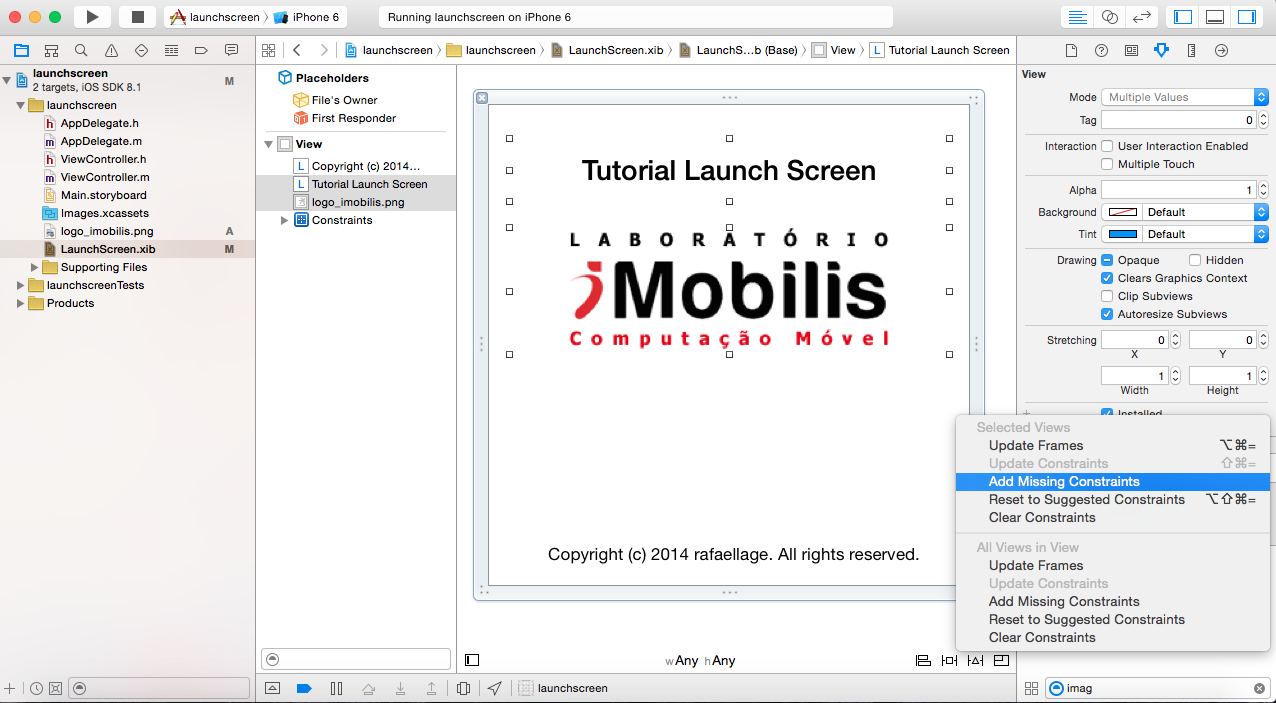Enable the Multiple Touch checkbox

pyautogui.click(x=1107, y=164)
